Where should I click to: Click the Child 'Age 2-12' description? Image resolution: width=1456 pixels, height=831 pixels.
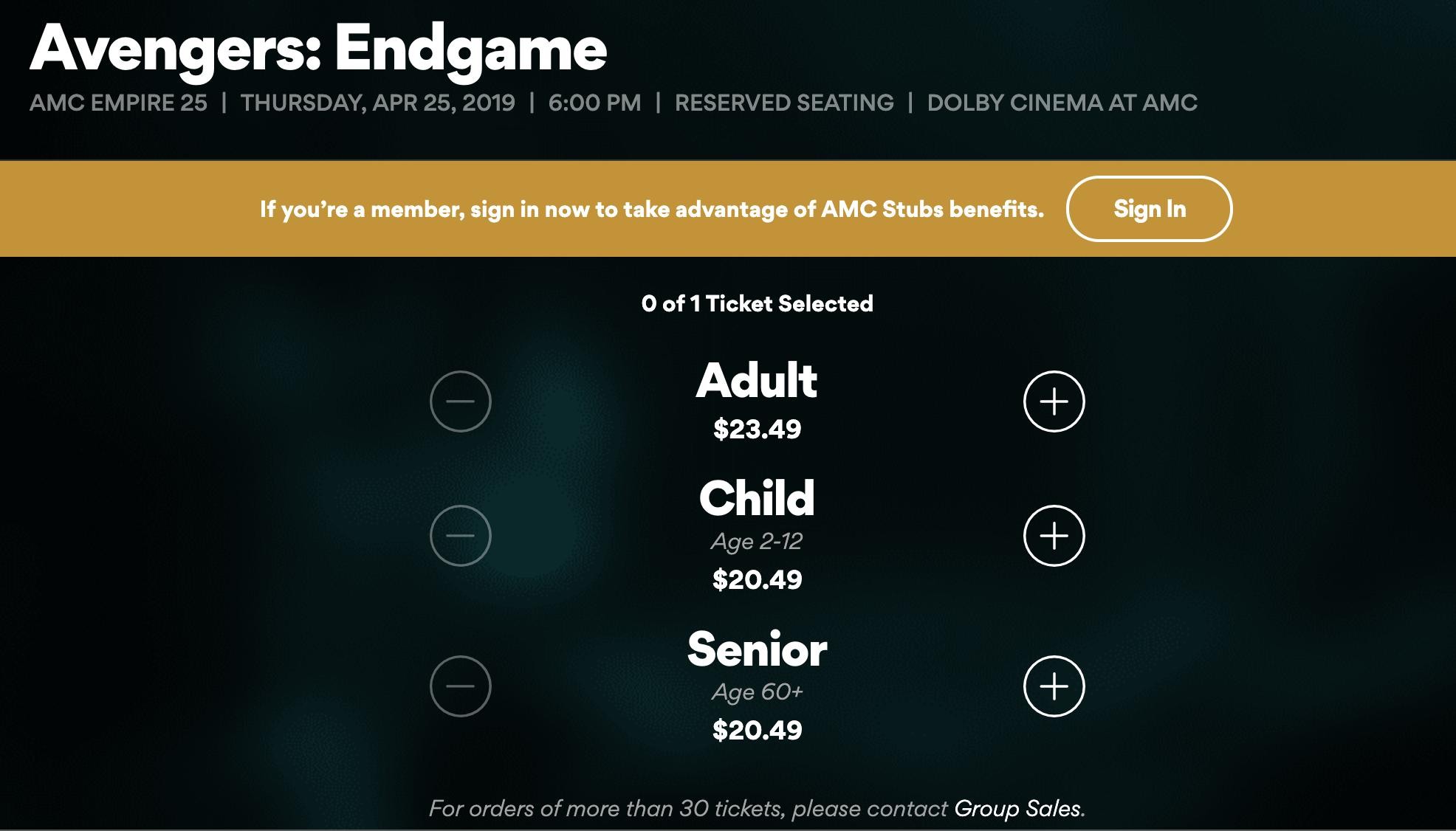(757, 542)
